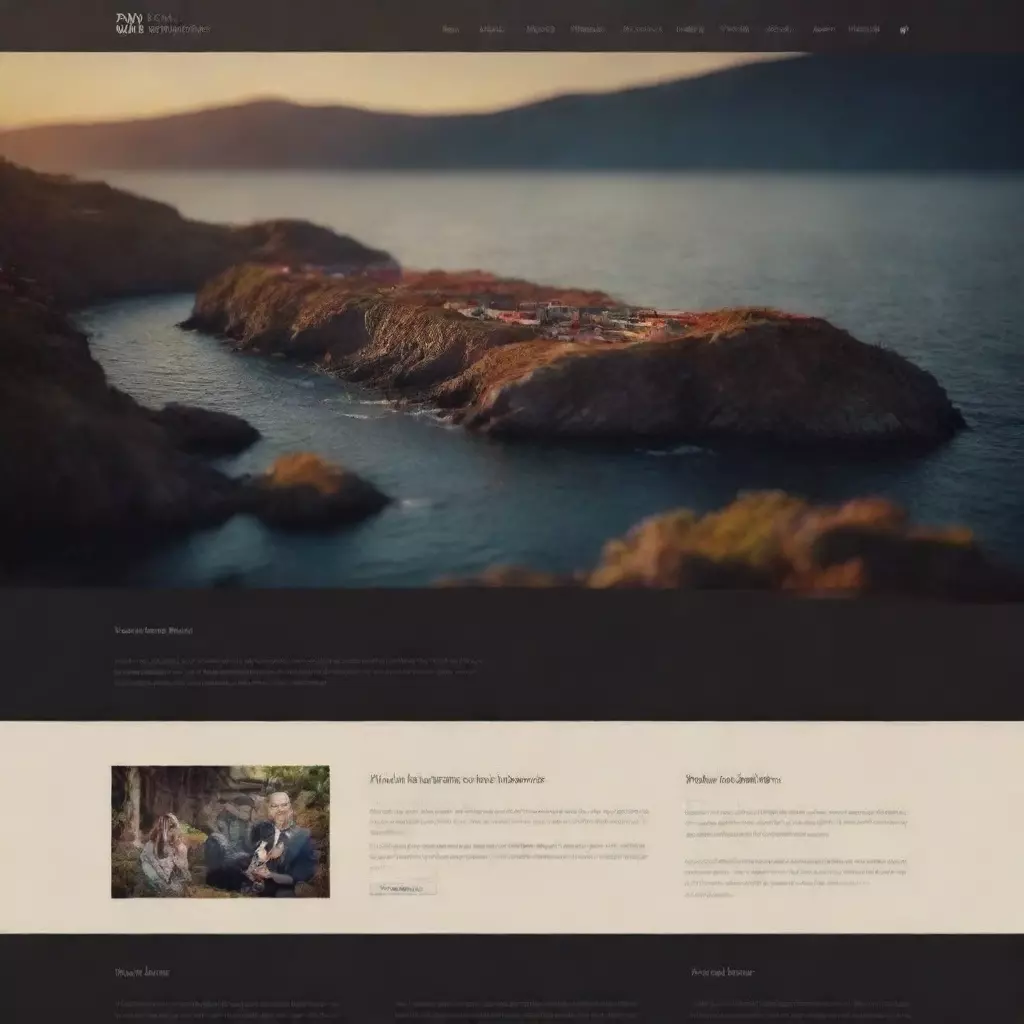
Task: Click the small icon ending the navigation bar
Action: click(x=904, y=29)
